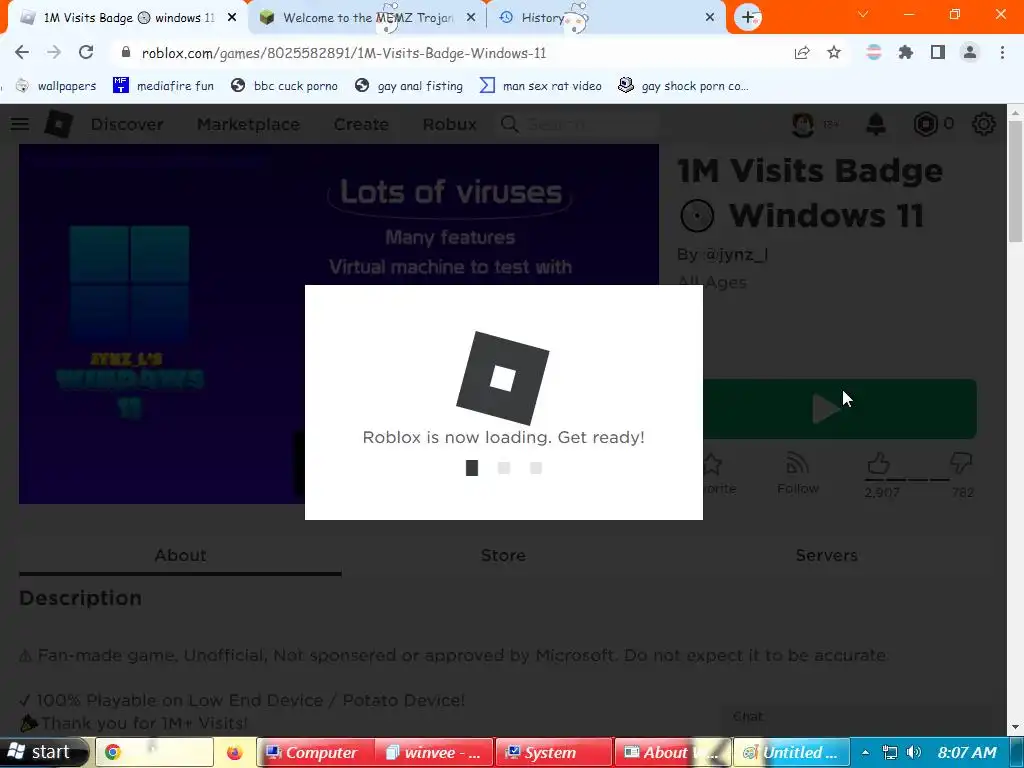Open the Roblox avatar profile icon
The image size is (1024, 768).
(803, 124)
